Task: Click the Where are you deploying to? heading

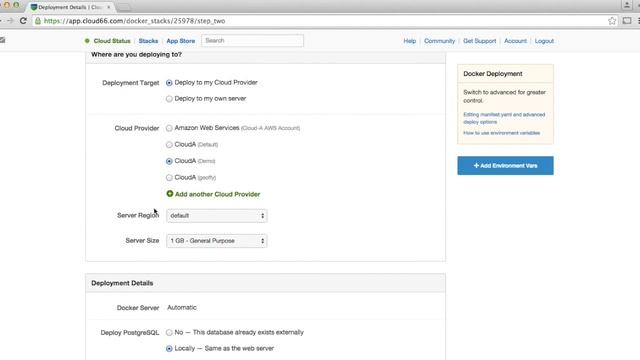Action: 136,54
